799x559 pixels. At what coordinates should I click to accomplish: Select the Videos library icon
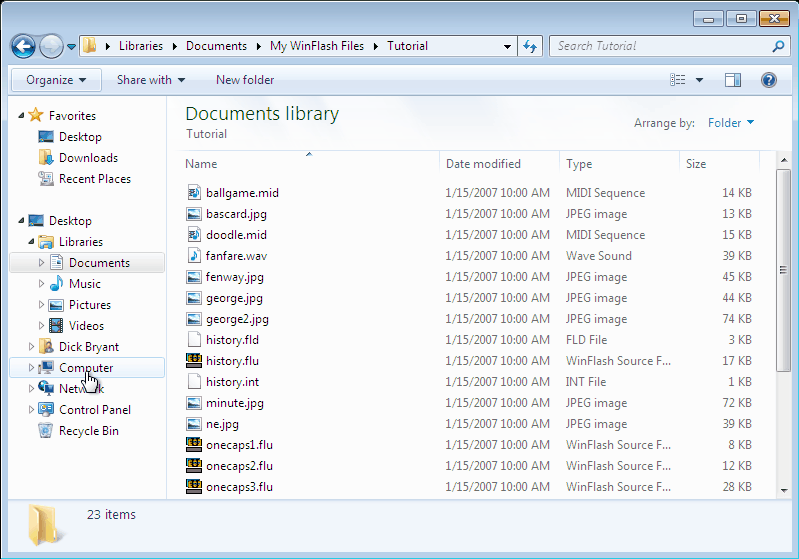pyautogui.click(x=56, y=325)
